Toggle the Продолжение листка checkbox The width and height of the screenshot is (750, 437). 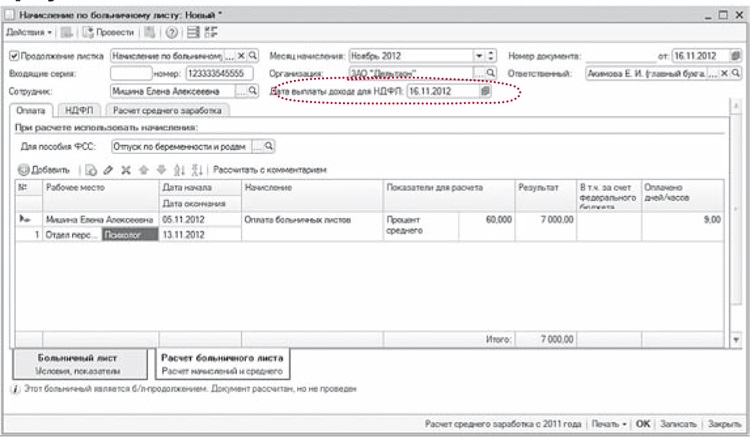[x=13, y=56]
